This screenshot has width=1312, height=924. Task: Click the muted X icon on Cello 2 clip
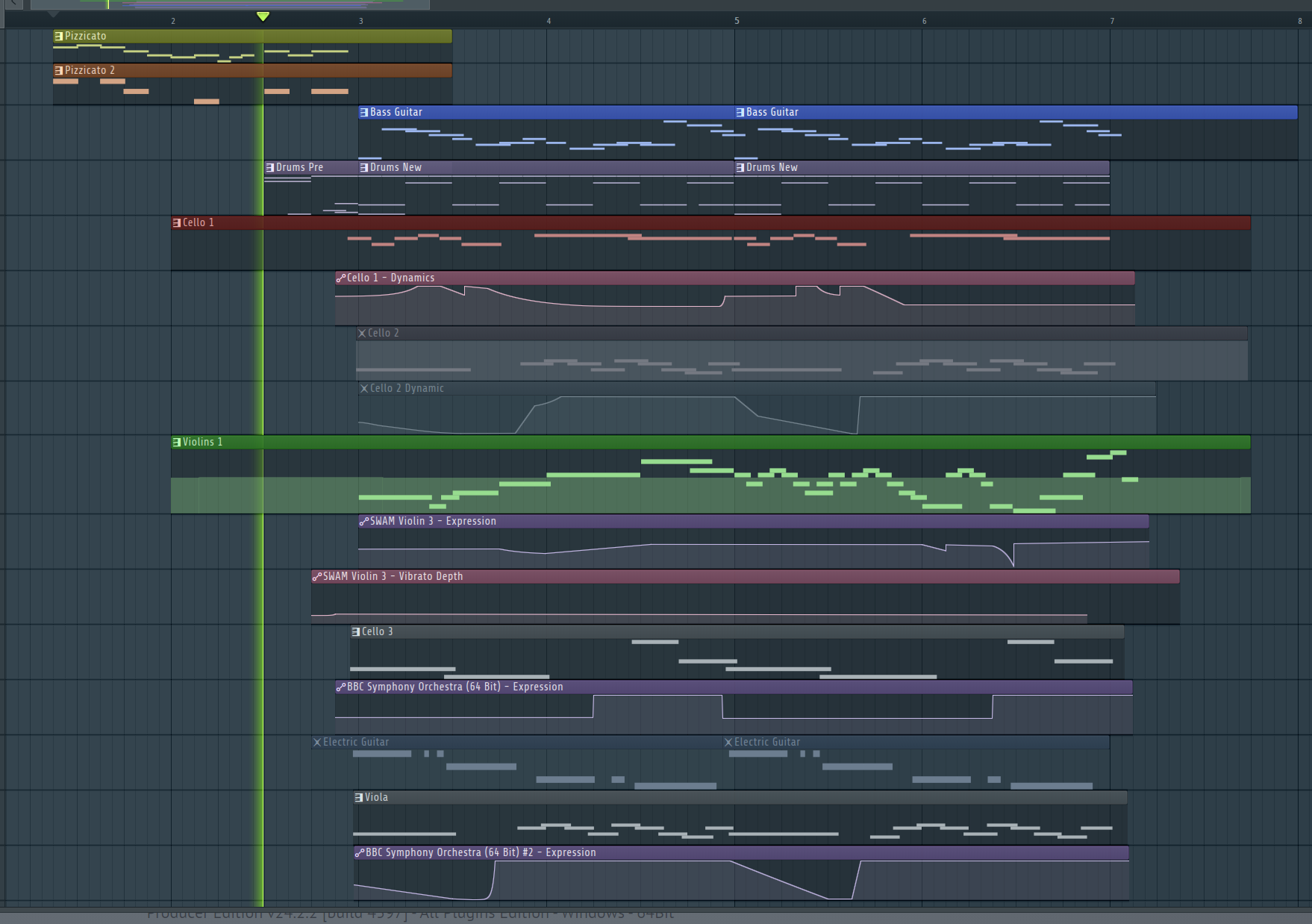tap(362, 333)
